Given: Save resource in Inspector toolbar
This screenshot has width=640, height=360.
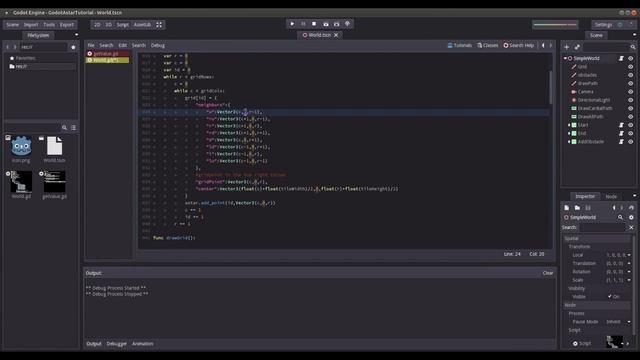Looking at the screenshot, I should click(588, 208).
